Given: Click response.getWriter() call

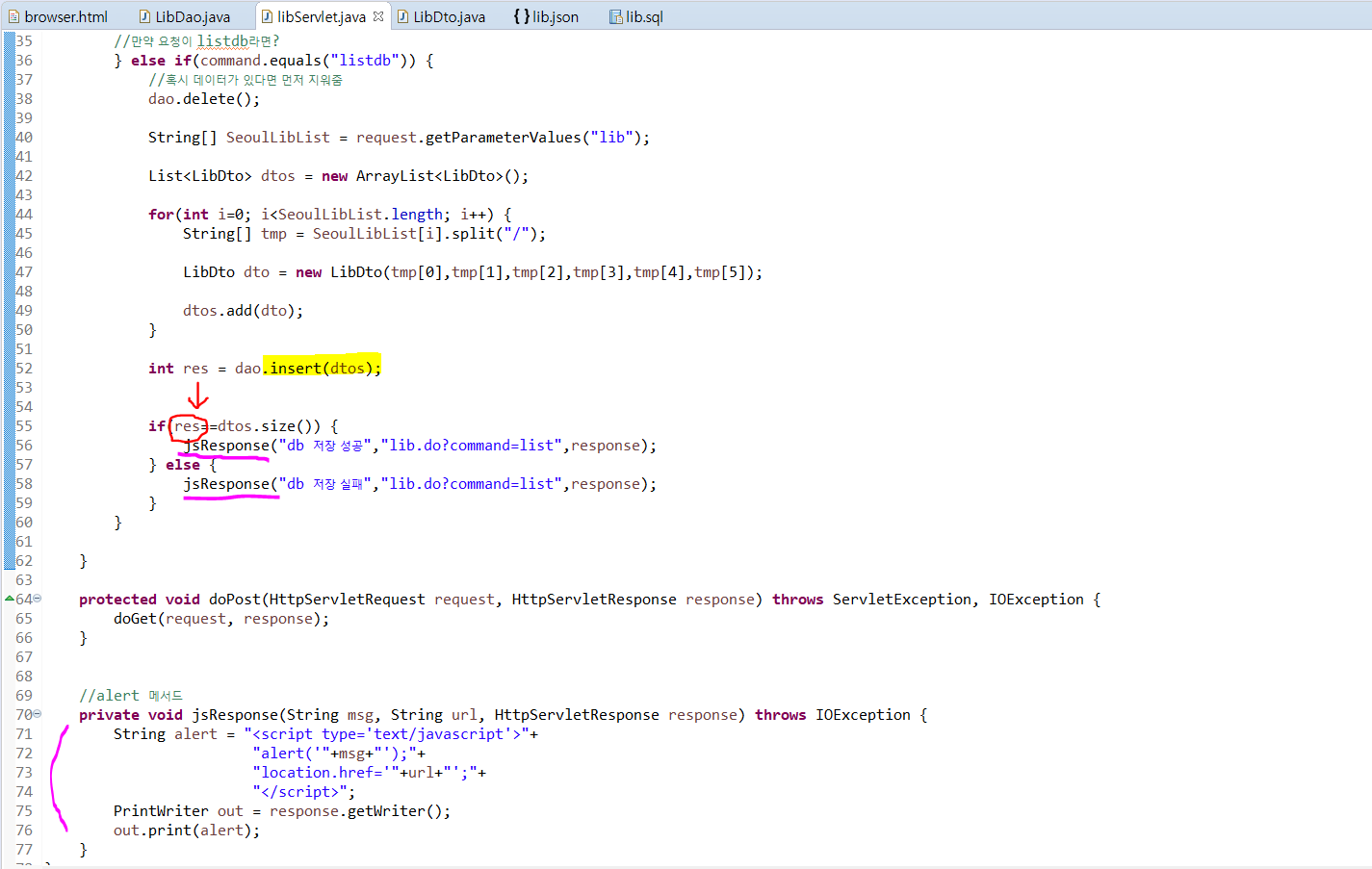Looking at the screenshot, I should 356,810.
